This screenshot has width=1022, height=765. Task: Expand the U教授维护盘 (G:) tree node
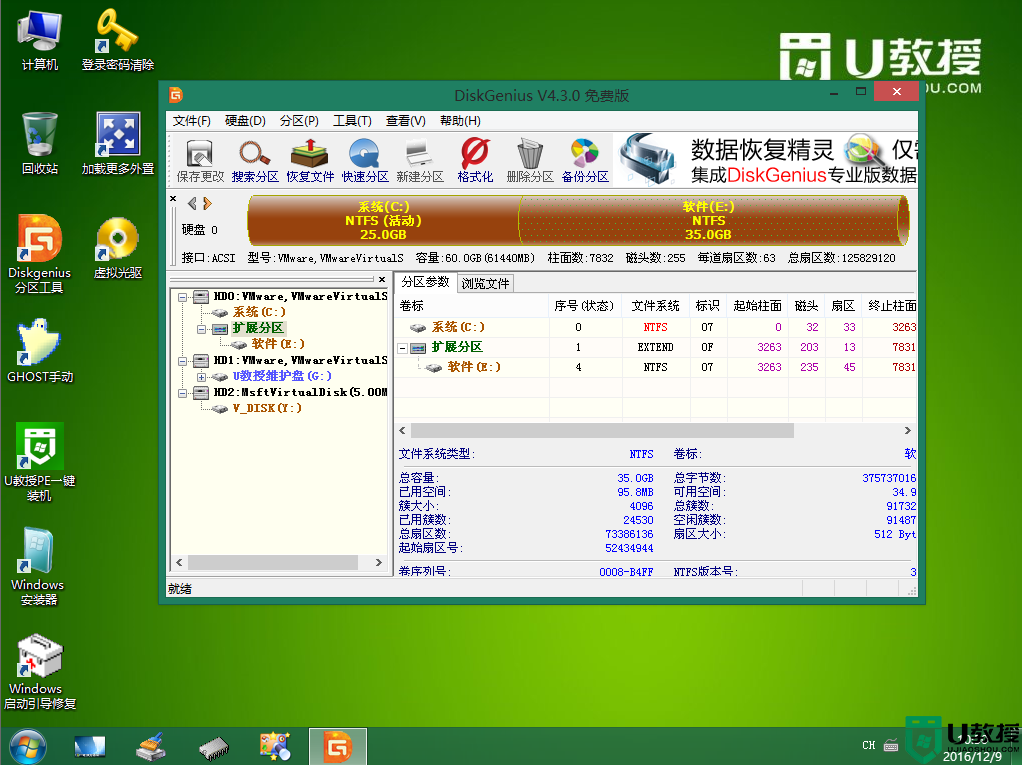[x=201, y=377]
